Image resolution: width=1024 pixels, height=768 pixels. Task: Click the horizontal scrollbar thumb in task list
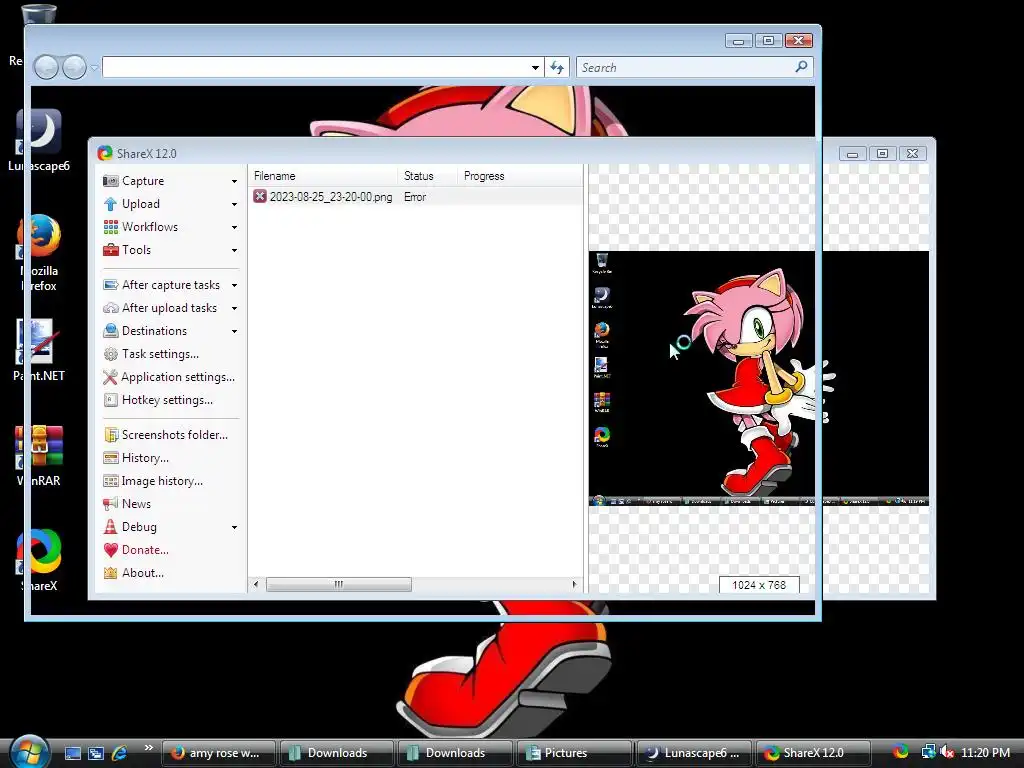(x=338, y=584)
